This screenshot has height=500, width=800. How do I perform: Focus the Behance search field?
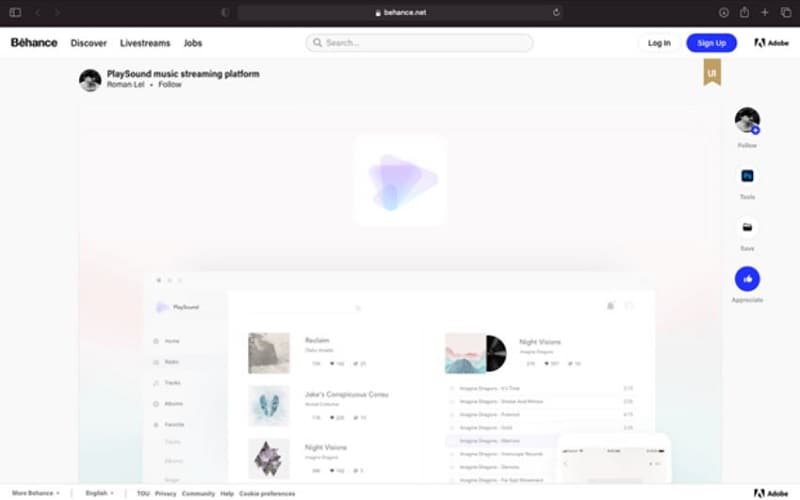419,43
